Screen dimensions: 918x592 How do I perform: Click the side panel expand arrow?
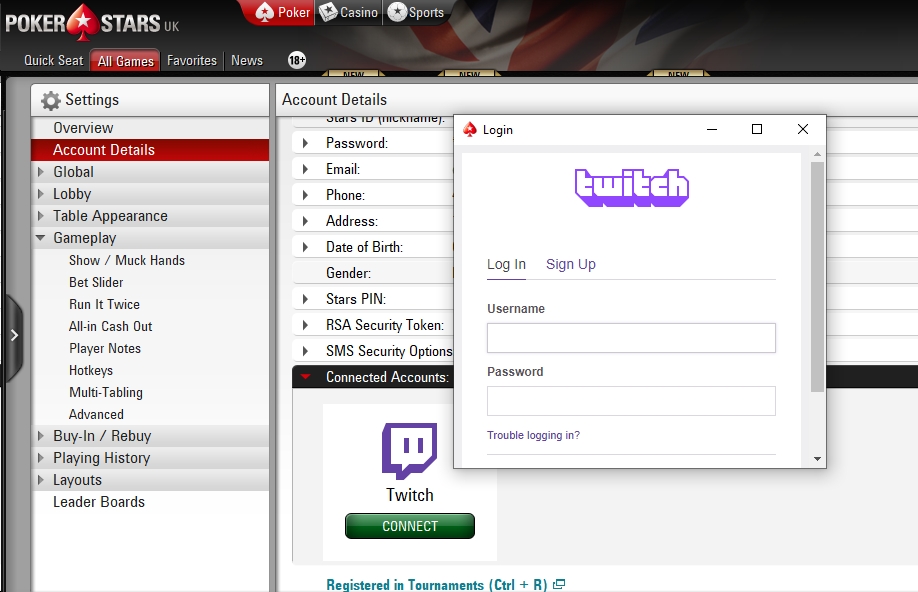coord(13,336)
